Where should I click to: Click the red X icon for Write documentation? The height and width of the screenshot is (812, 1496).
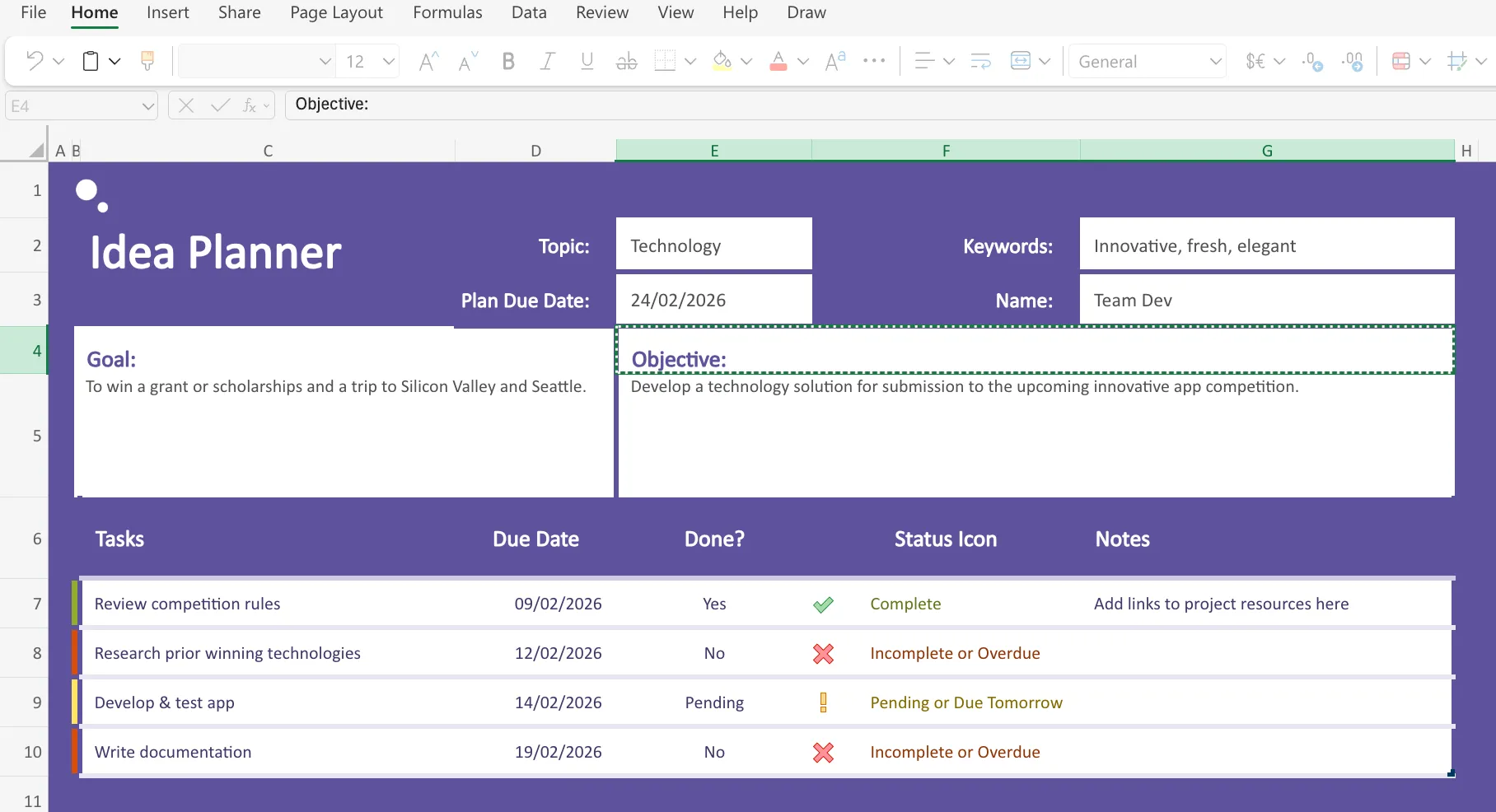pyautogui.click(x=823, y=752)
